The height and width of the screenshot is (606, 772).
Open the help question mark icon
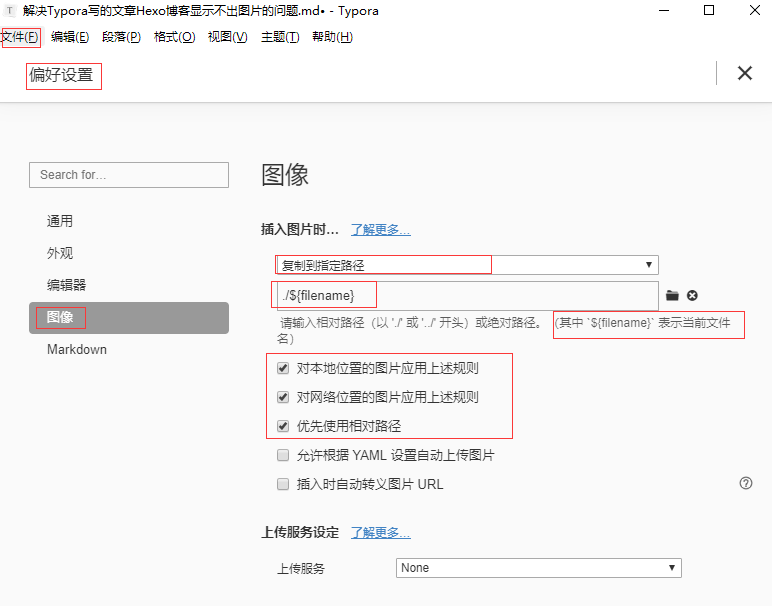(746, 483)
